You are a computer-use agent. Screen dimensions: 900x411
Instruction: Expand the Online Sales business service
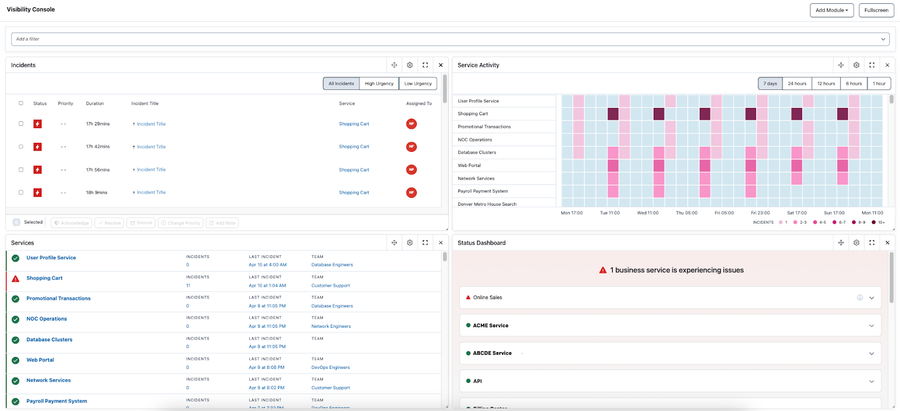coord(871,298)
